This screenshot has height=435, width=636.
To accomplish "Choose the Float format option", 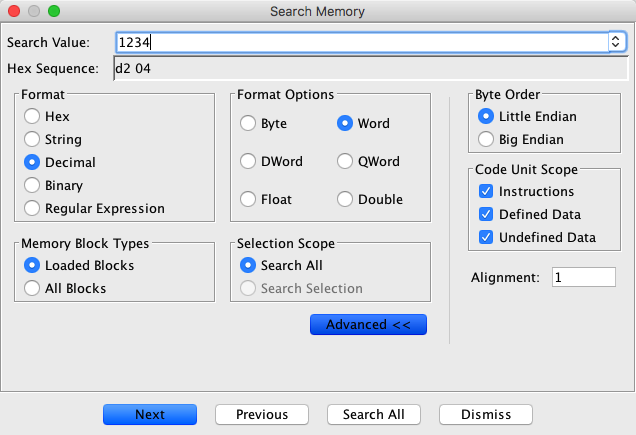I will [x=247, y=200].
